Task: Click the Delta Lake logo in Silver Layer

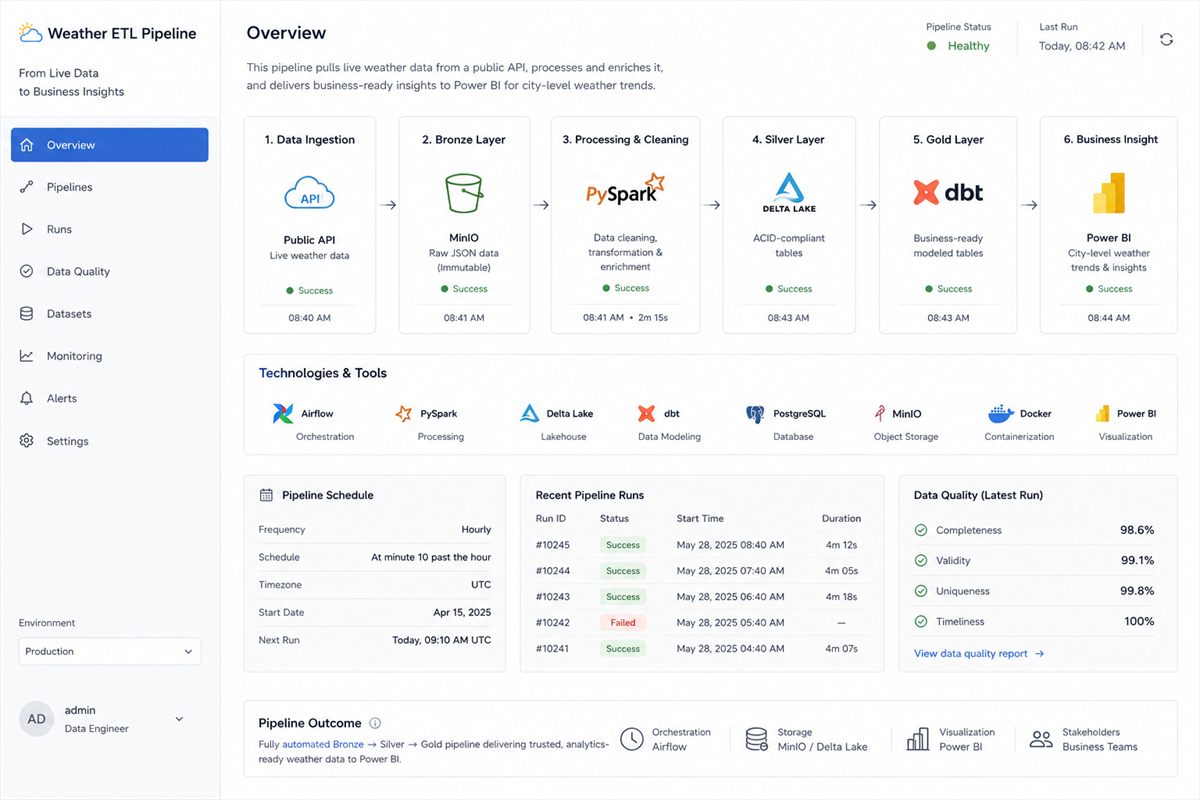Action: [789, 193]
